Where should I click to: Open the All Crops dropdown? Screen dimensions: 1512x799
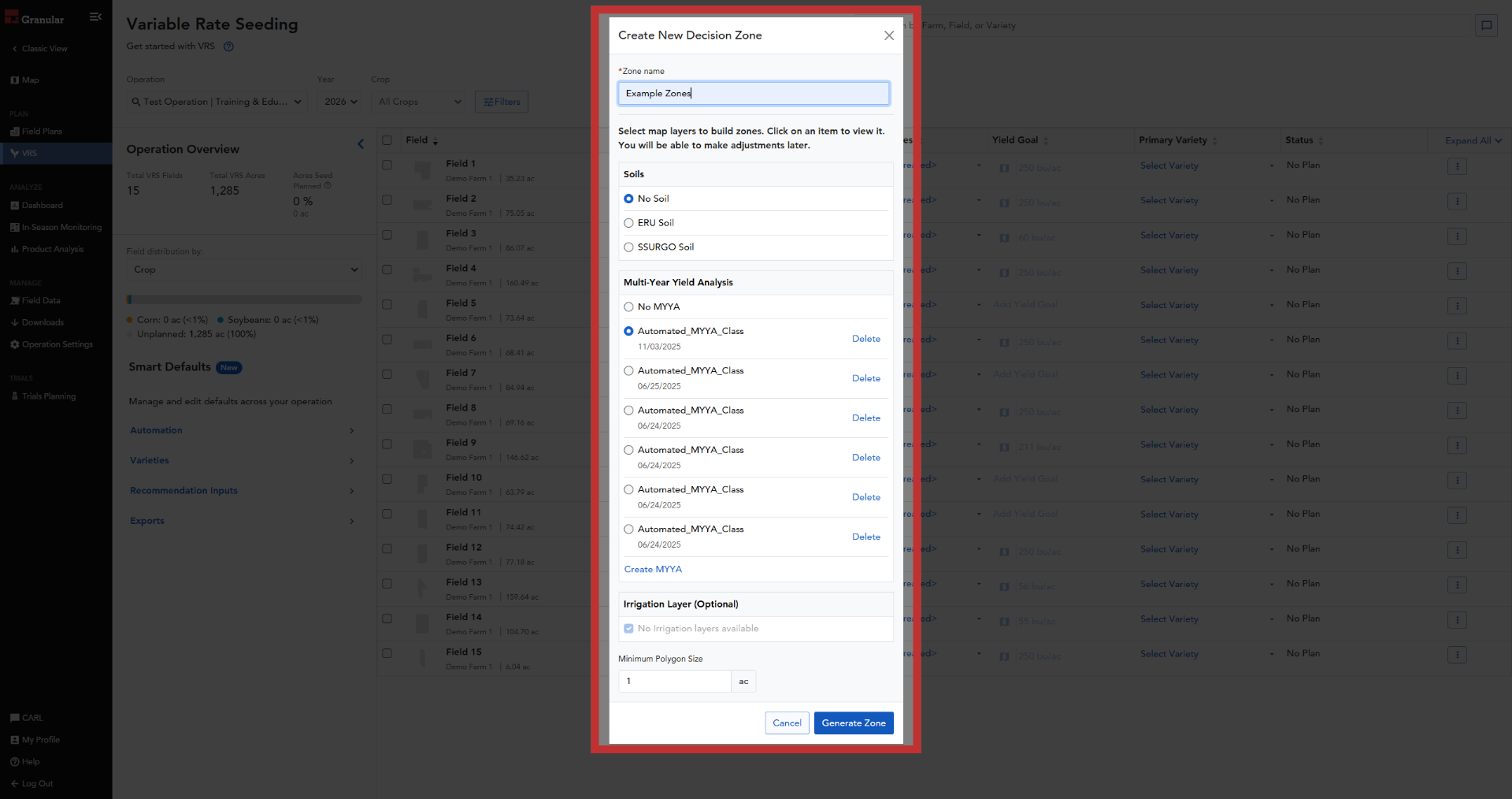[x=419, y=102]
